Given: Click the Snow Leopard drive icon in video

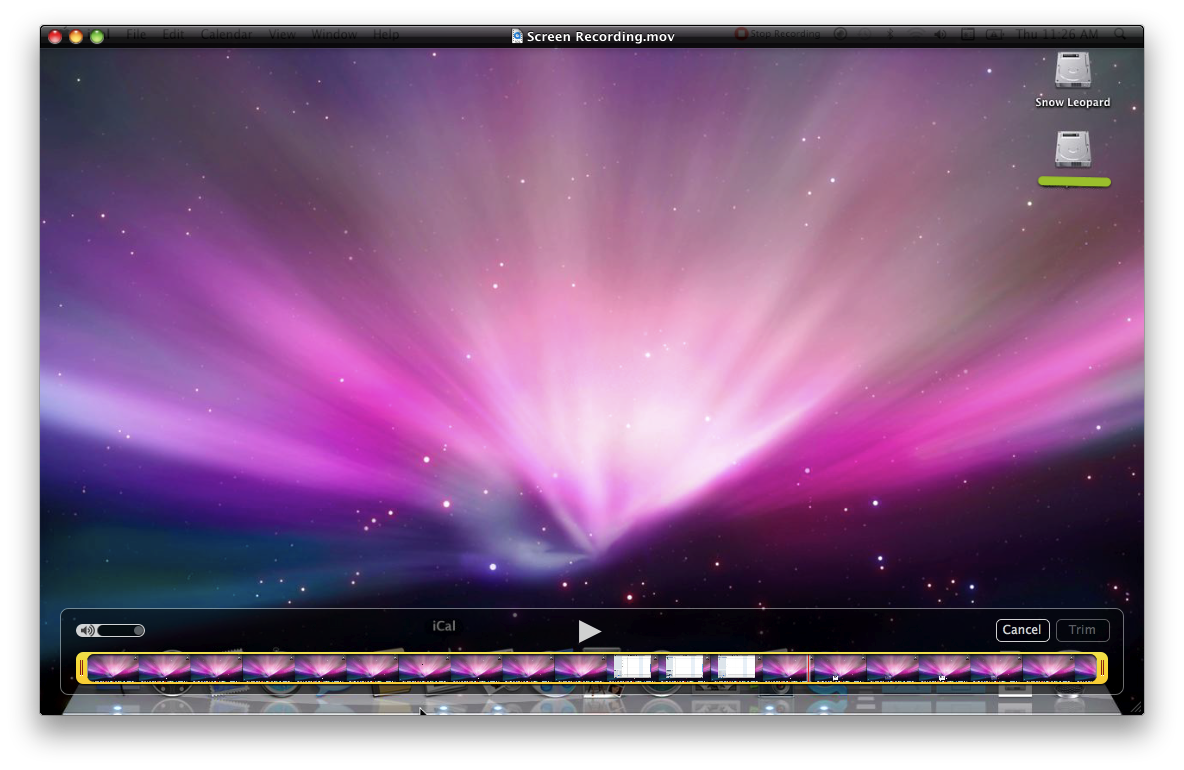Looking at the screenshot, I should [1073, 71].
